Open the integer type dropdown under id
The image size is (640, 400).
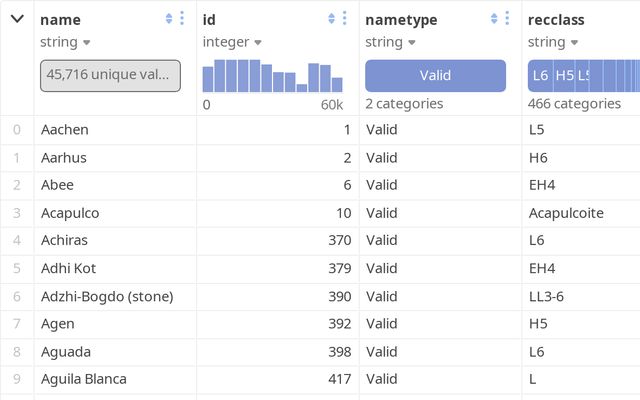point(232,42)
